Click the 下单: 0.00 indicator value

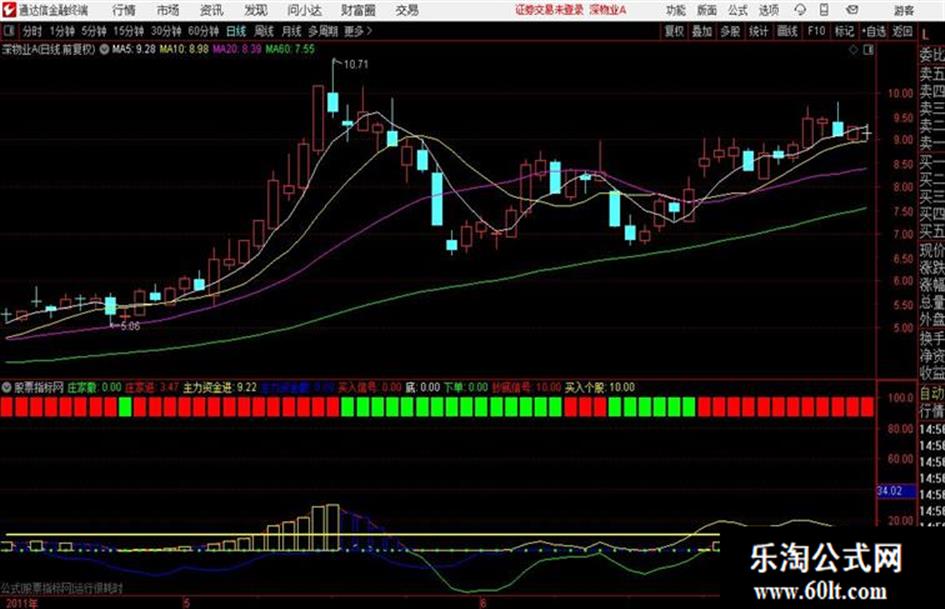[x=466, y=387]
